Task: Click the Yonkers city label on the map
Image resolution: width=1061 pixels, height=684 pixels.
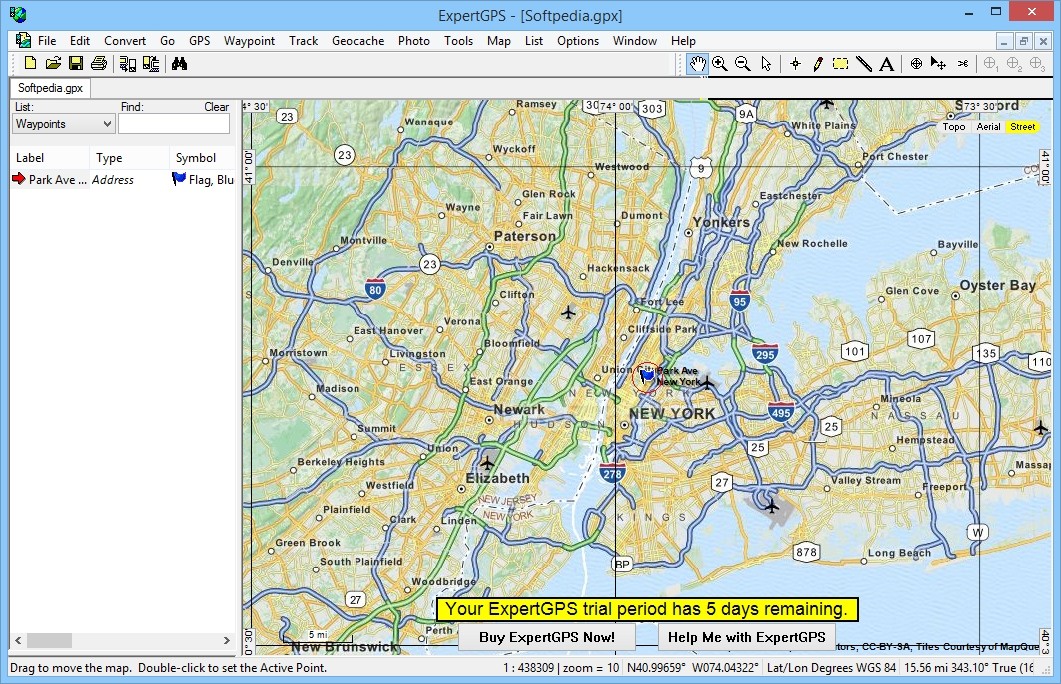Action: (721, 222)
